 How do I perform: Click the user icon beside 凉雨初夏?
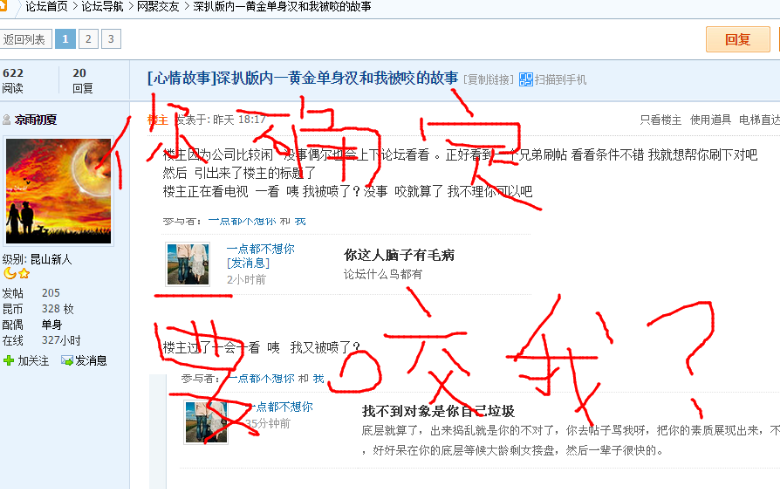7,119
